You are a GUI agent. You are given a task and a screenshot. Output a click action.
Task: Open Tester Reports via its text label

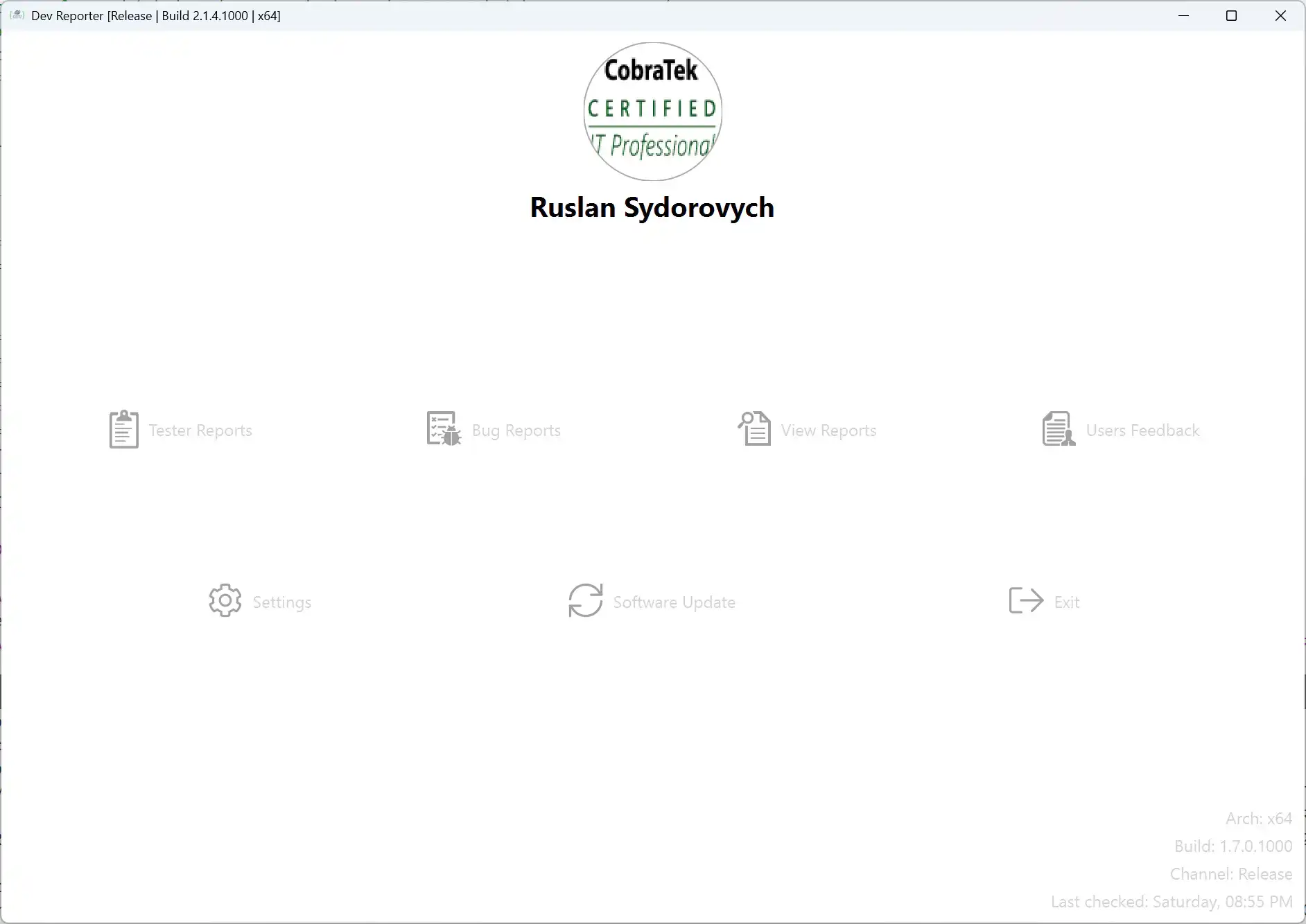200,430
